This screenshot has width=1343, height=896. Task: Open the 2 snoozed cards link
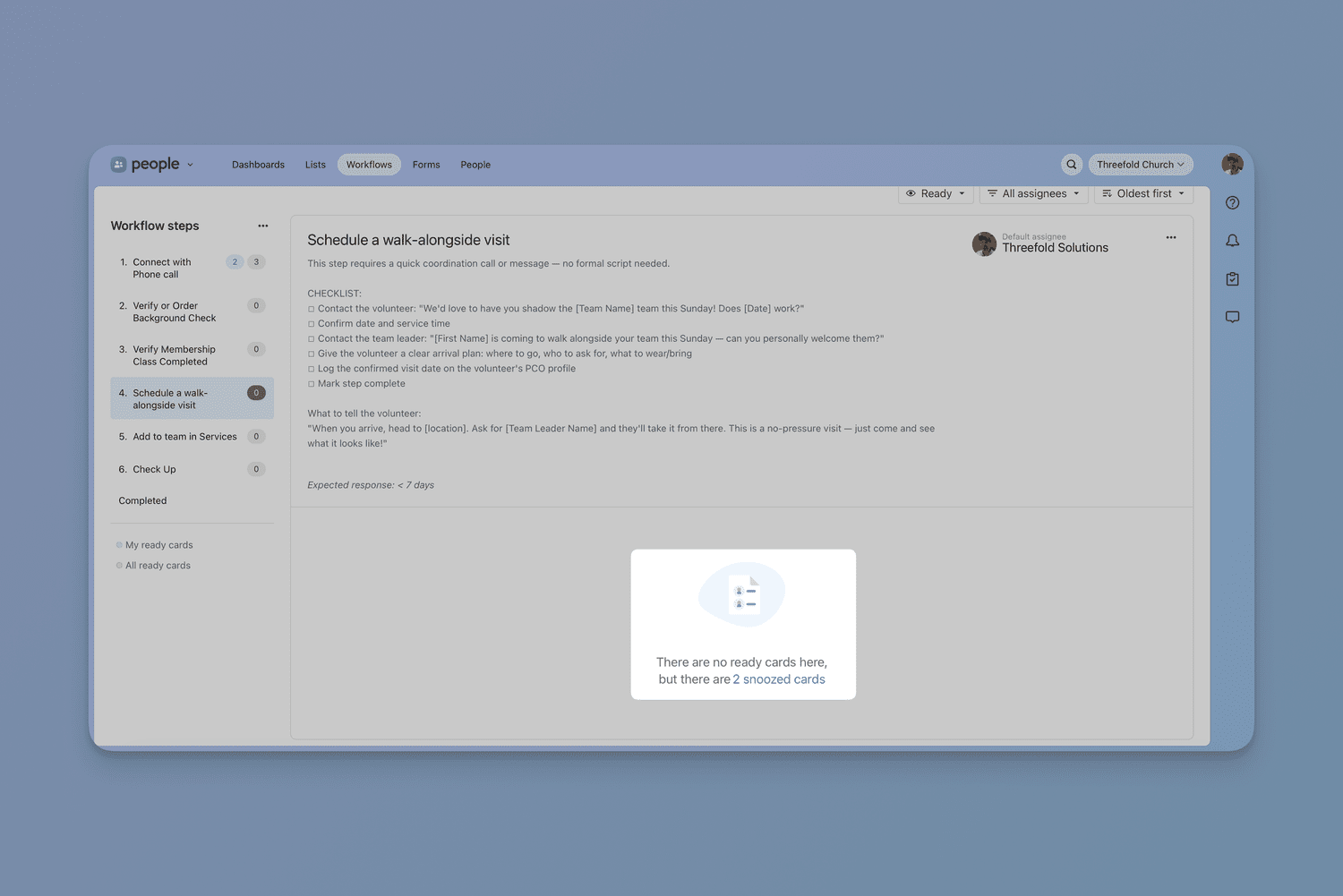point(779,679)
